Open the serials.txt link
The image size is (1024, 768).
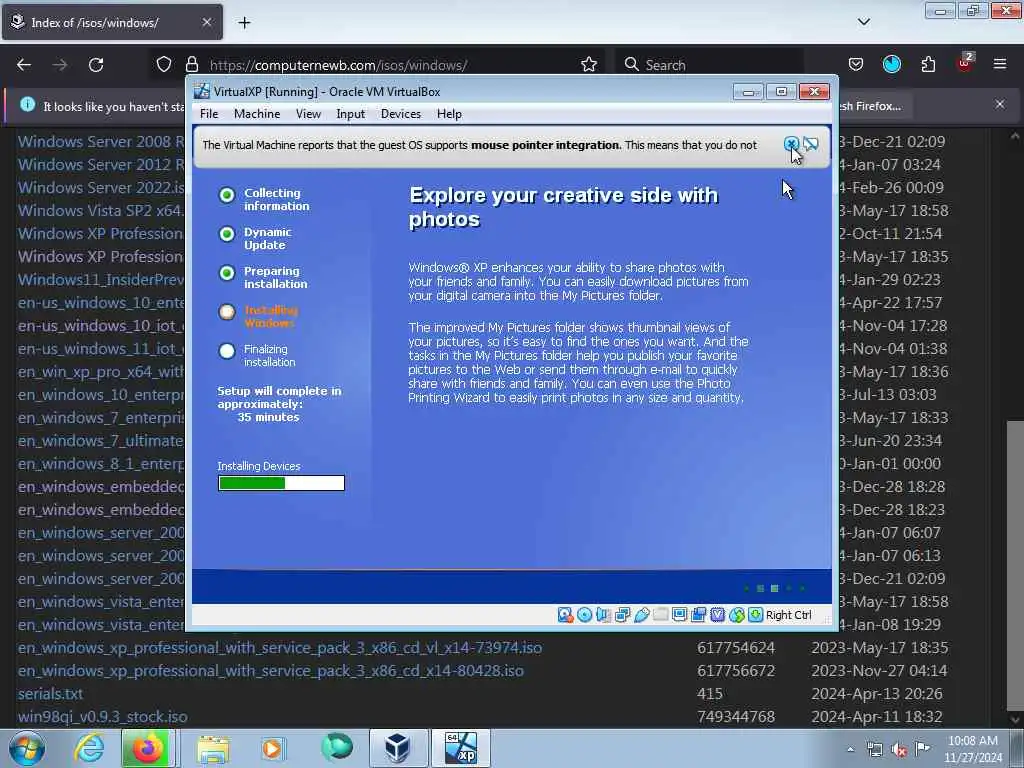50,694
